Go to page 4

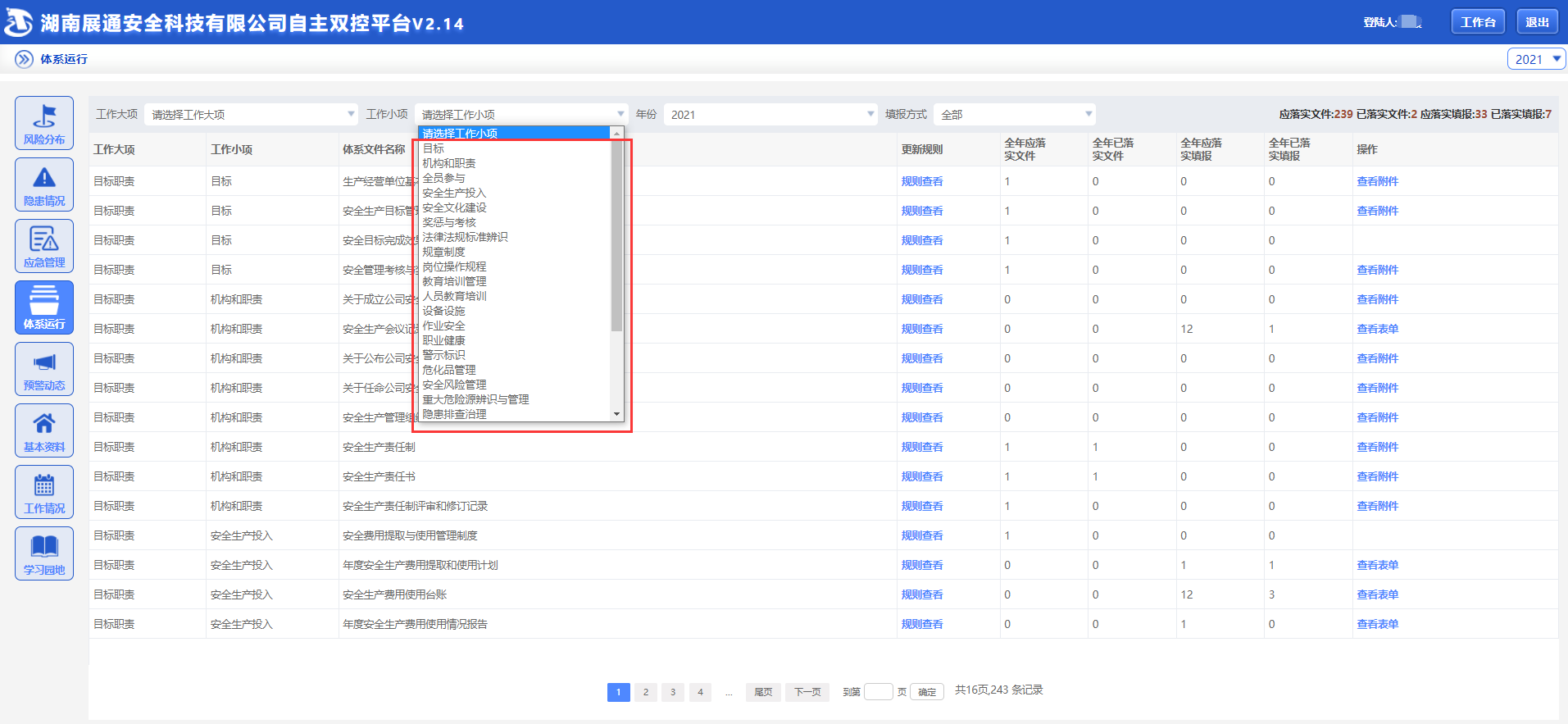click(x=700, y=692)
